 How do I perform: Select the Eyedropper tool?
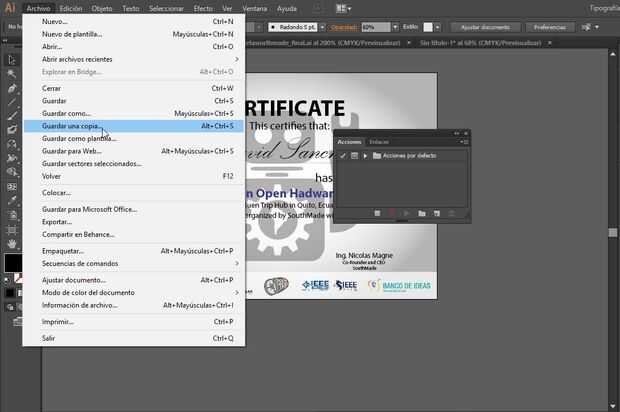(11, 200)
